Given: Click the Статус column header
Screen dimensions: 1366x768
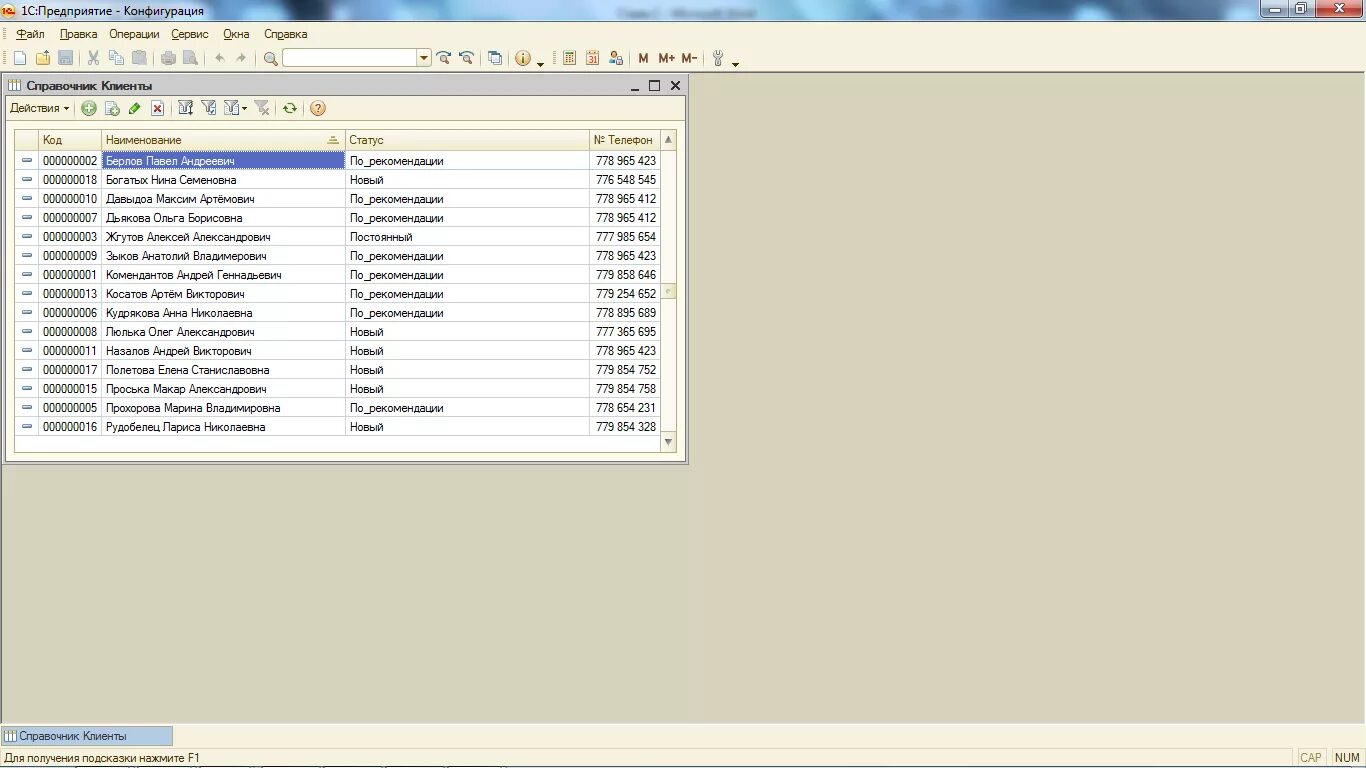Looking at the screenshot, I should tap(468, 140).
